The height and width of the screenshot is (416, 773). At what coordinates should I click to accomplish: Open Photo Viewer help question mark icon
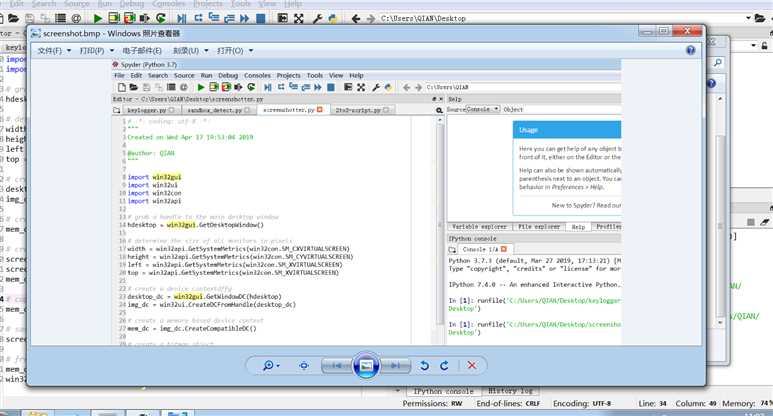[691, 50]
